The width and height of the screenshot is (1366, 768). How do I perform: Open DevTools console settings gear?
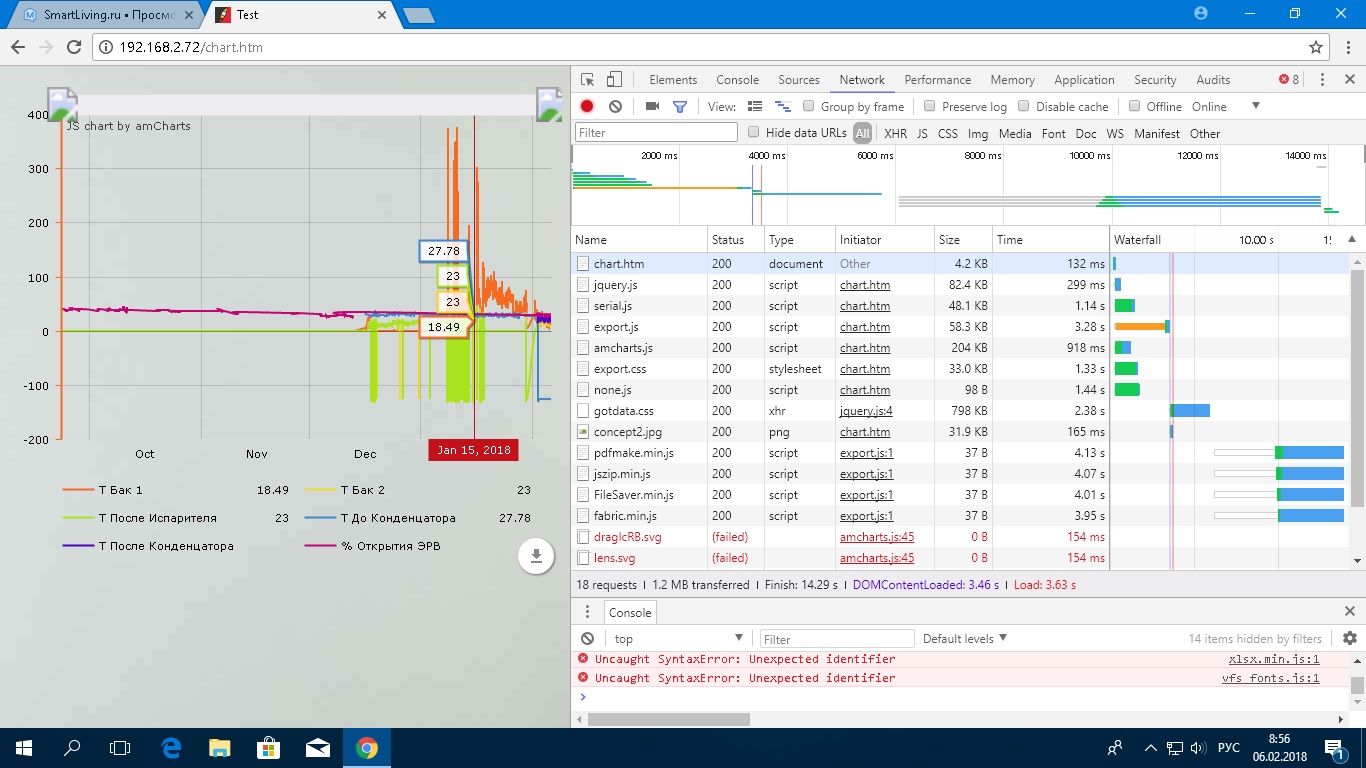1350,638
